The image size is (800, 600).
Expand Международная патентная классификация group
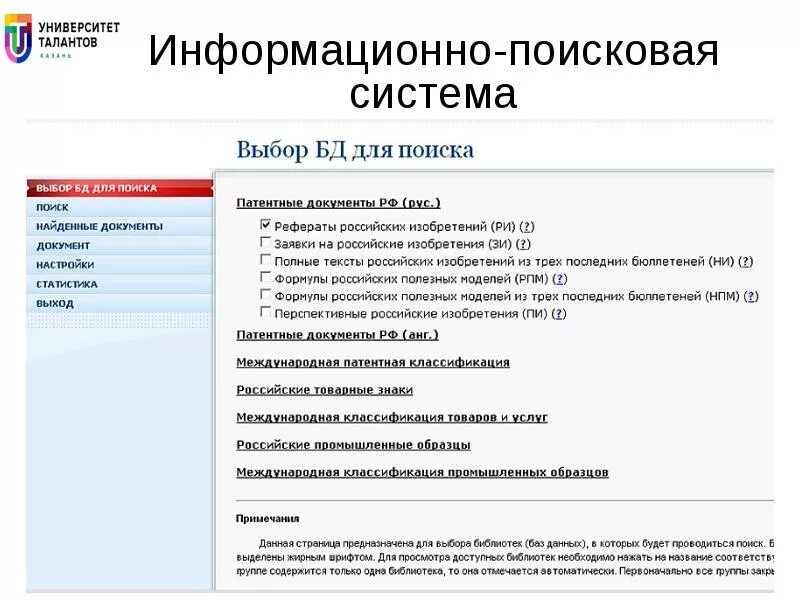click(x=373, y=363)
